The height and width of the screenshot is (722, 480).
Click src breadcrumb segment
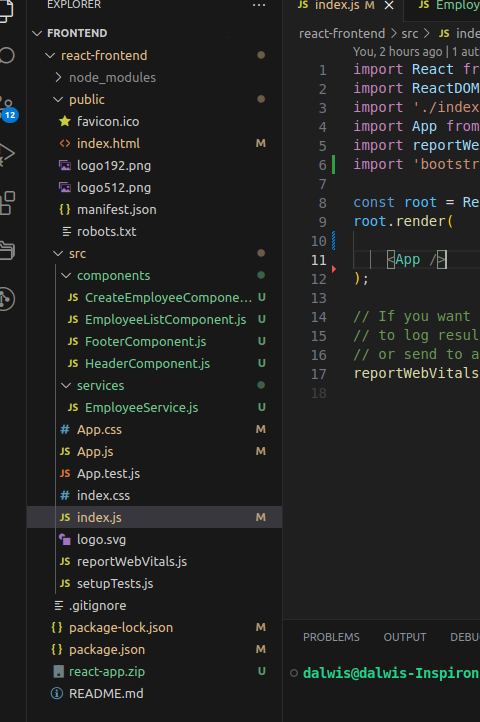pos(410,34)
